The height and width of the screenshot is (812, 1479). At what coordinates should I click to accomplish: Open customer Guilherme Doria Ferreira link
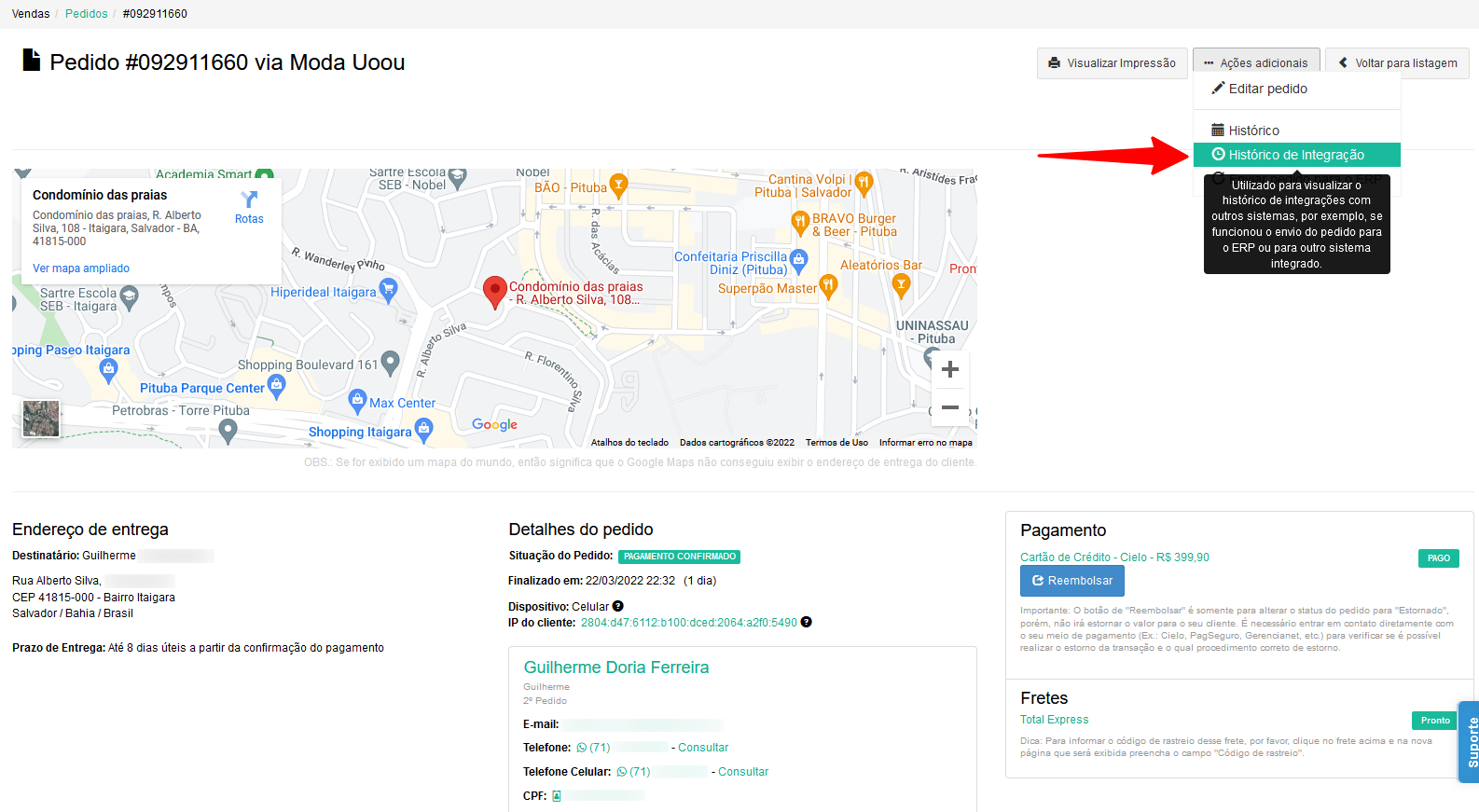coord(616,667)
